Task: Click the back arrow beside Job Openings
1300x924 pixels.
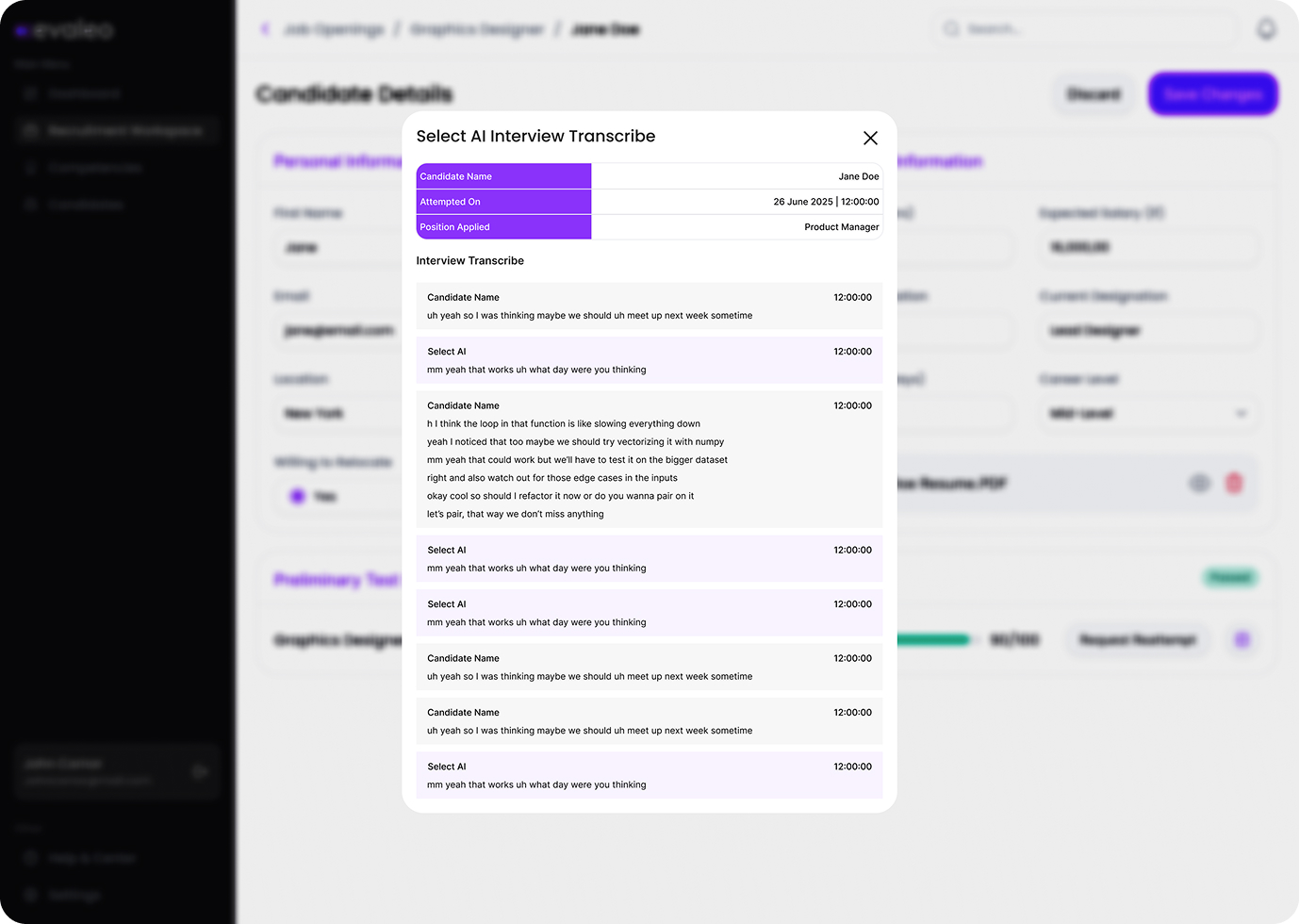Action: tap(266, 29)
